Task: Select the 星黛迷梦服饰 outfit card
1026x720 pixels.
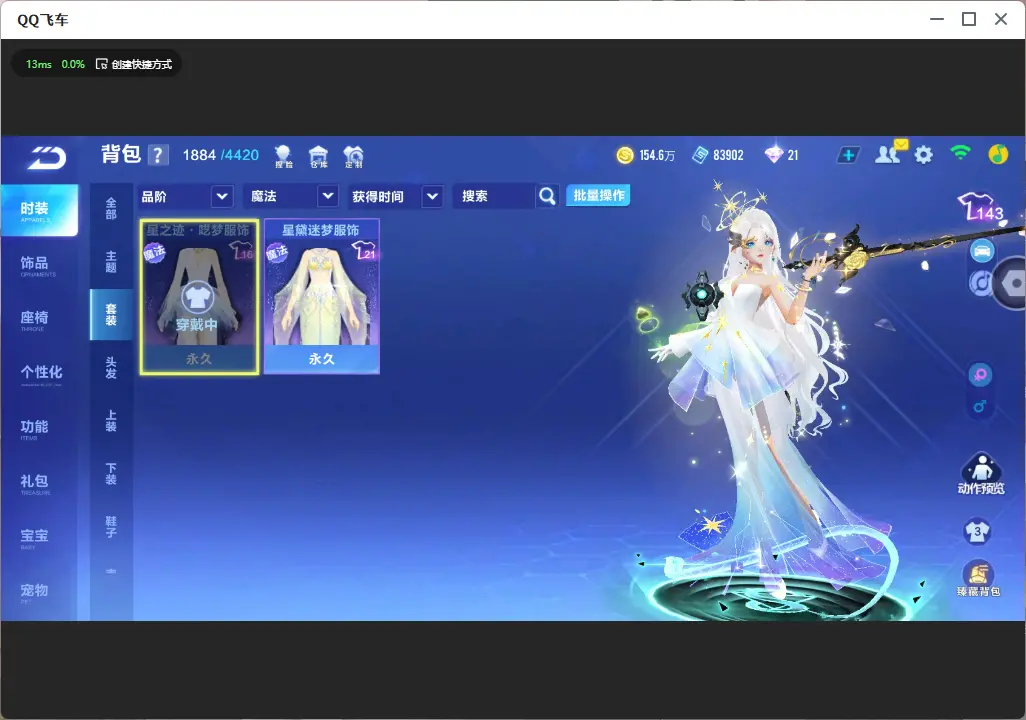Action: click(321, 297)
